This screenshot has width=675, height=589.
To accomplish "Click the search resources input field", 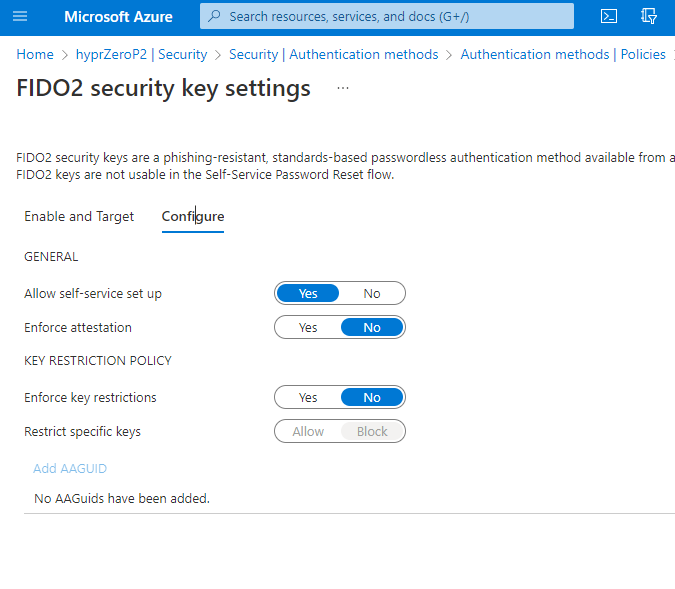I will coord(387,16).
